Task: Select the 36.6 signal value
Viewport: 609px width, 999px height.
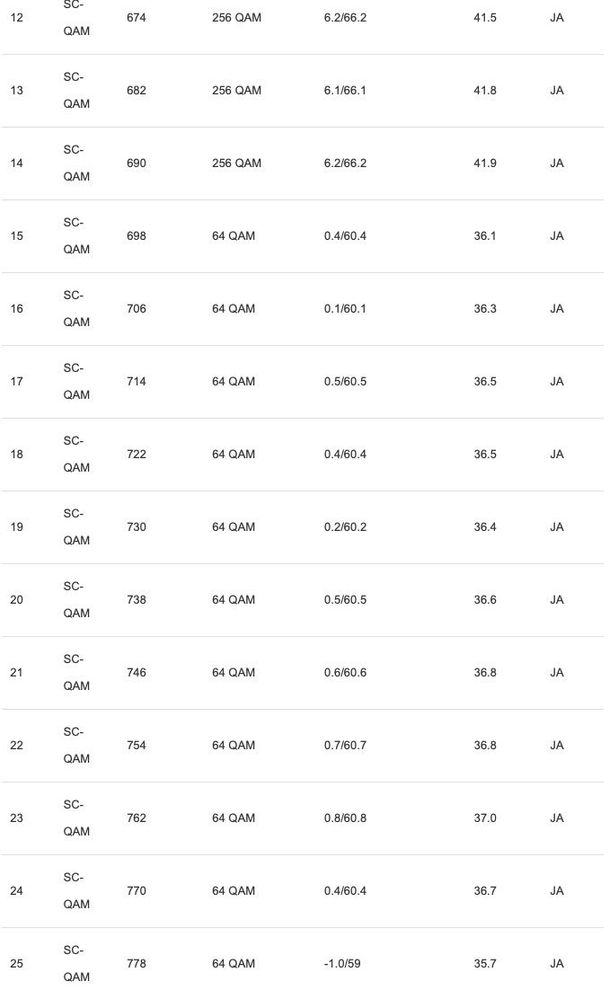Action: pos(485,600)
